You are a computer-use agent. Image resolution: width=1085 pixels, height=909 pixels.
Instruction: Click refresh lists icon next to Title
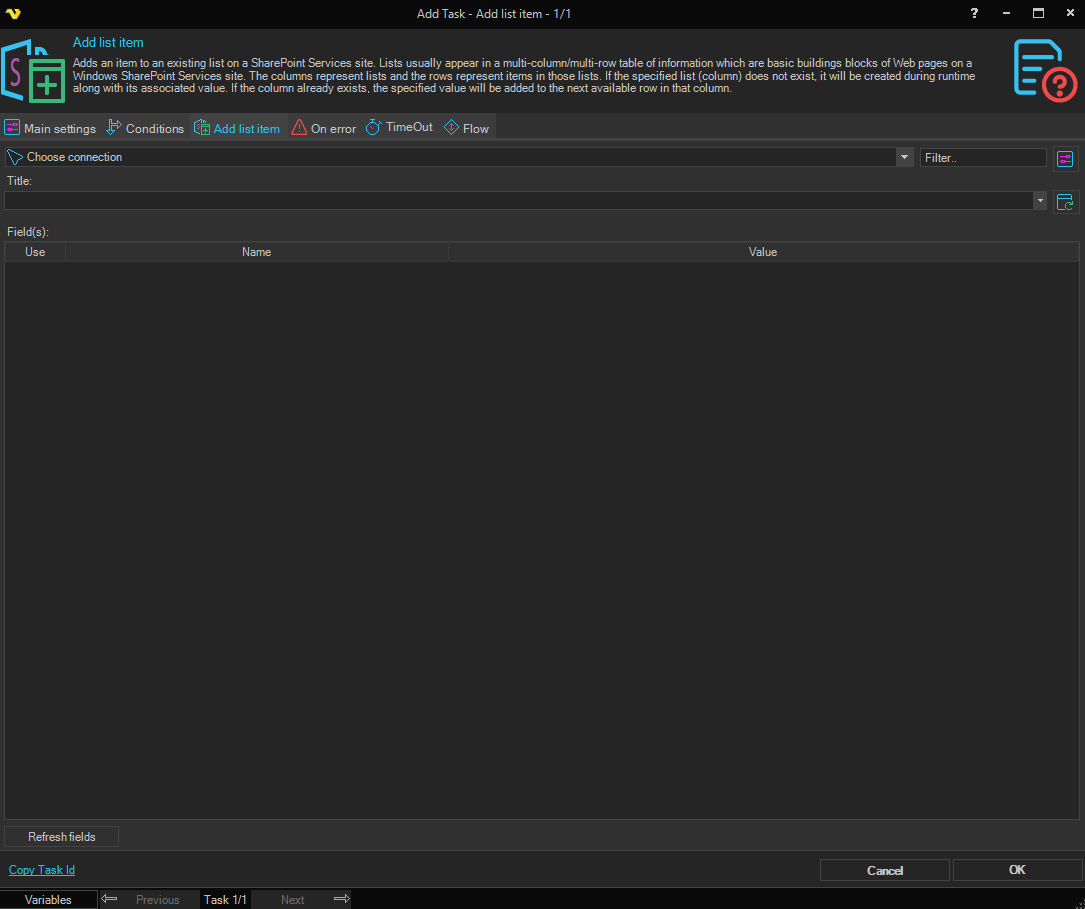1065,201
